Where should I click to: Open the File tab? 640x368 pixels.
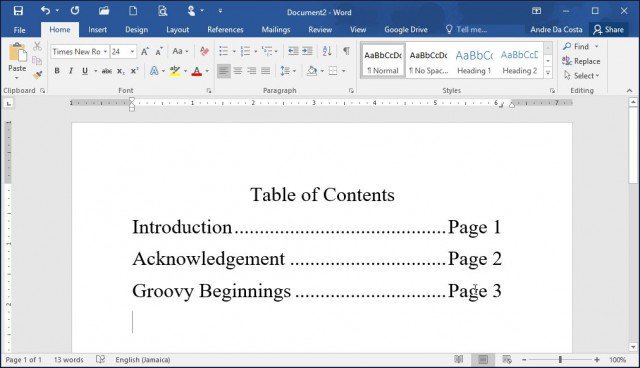pos(20,30)
